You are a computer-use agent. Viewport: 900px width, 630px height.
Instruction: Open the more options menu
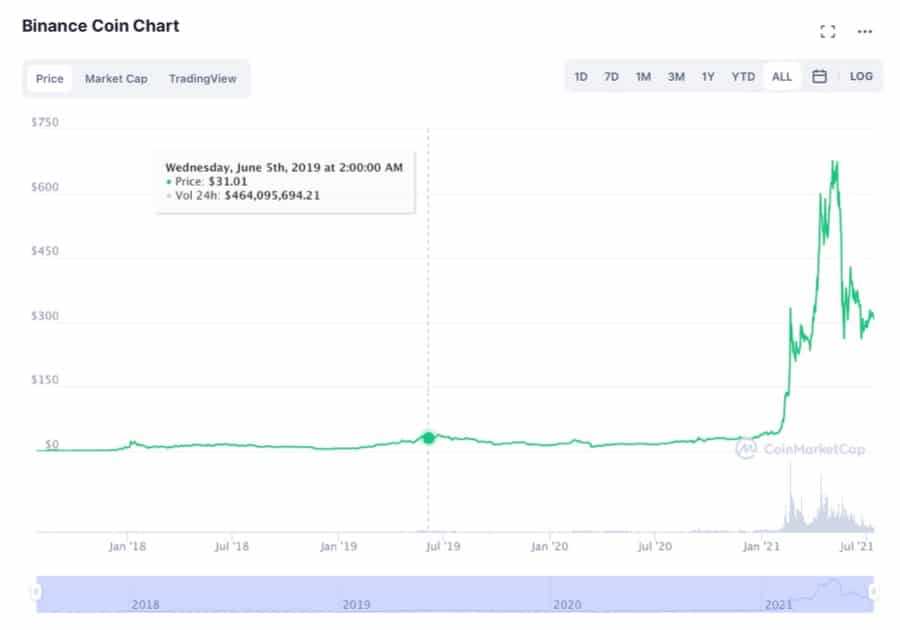click(x=865, y=31)
